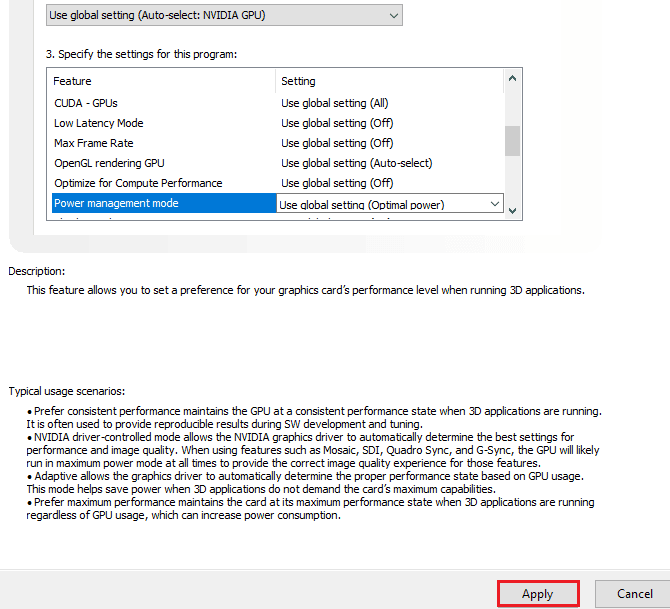Click the settings list scrollbar thumb
Viewport: 670px width, 609px height.
point(512,141)
